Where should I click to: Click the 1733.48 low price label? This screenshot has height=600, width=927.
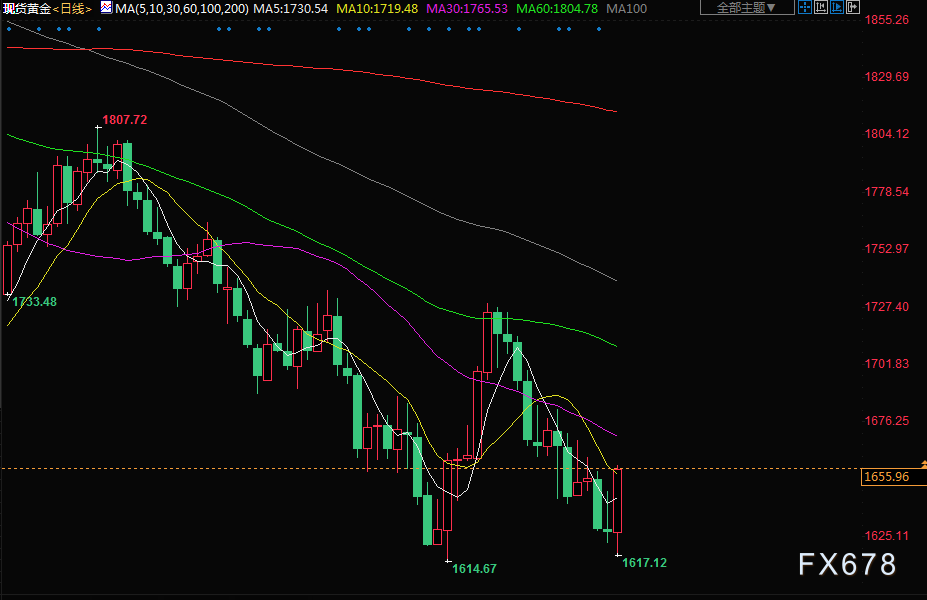pos(34,301)
